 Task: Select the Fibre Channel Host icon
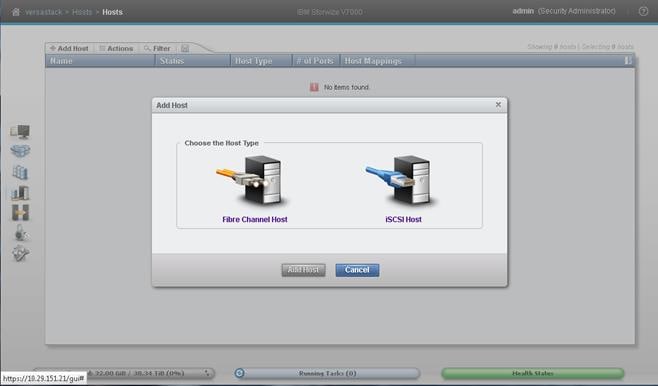tap(252, 180)
